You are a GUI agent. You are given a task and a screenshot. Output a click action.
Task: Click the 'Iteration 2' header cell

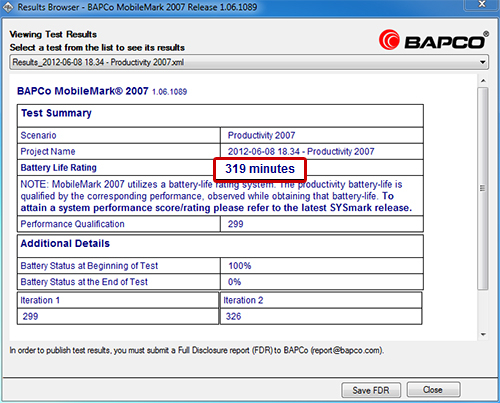[321, 300]
